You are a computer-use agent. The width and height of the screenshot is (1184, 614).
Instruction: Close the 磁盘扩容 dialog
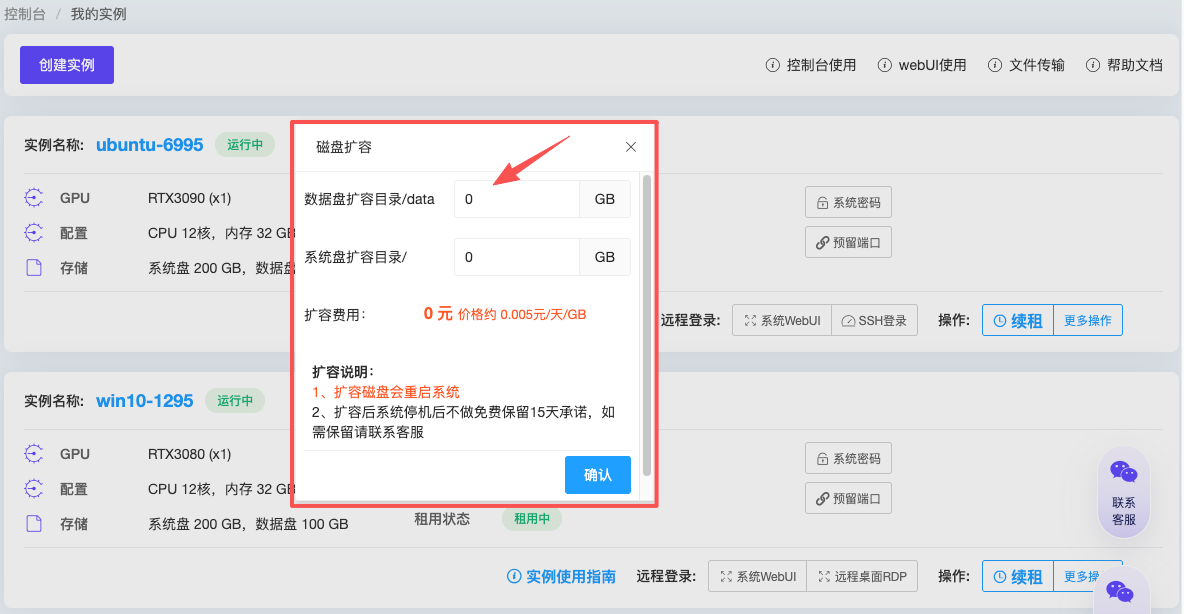click(631, 147)
